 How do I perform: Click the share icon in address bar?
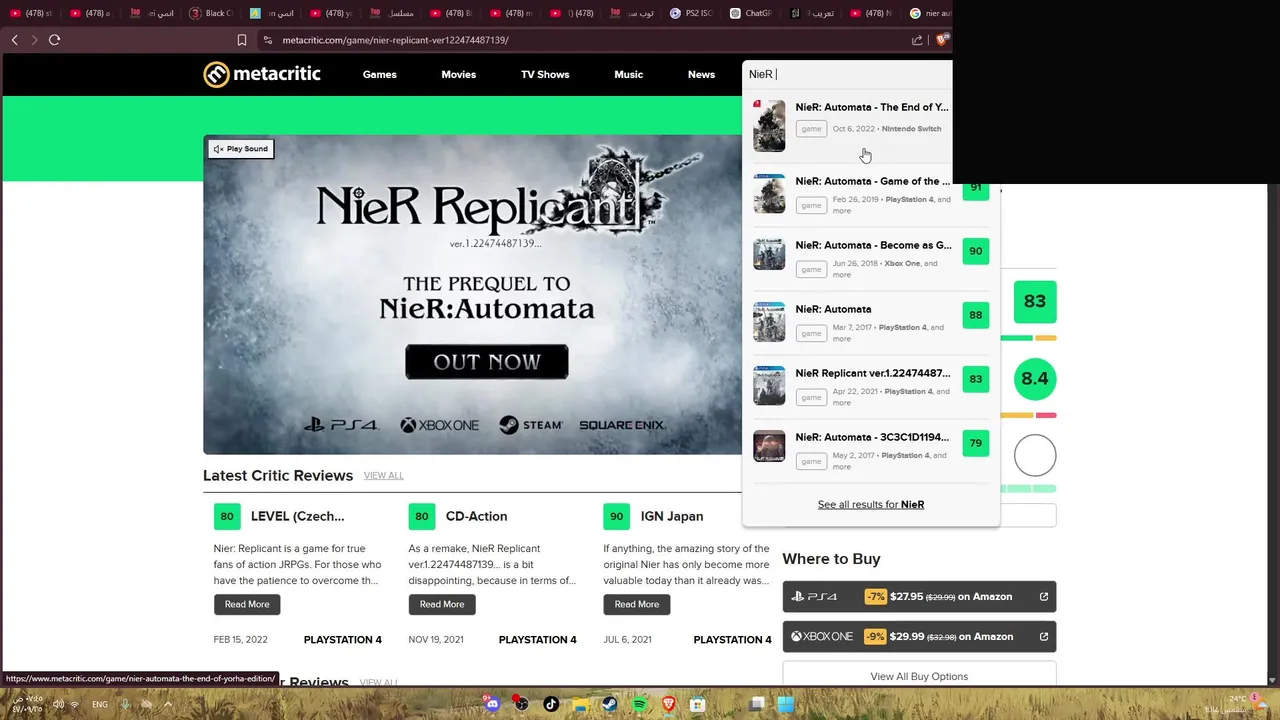(x=917, y=40)
